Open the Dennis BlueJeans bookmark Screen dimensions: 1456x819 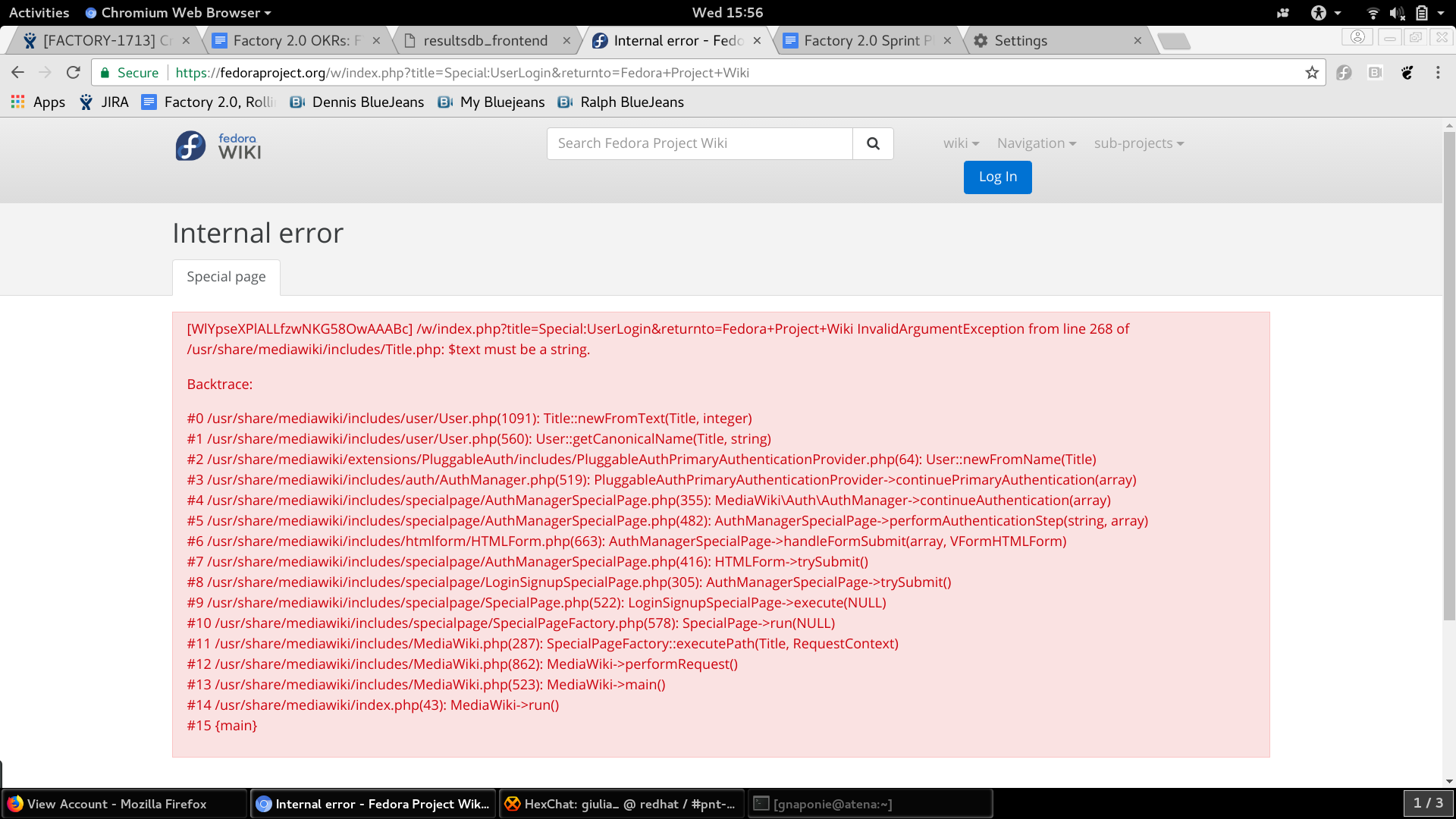click(x=357, y=102)
